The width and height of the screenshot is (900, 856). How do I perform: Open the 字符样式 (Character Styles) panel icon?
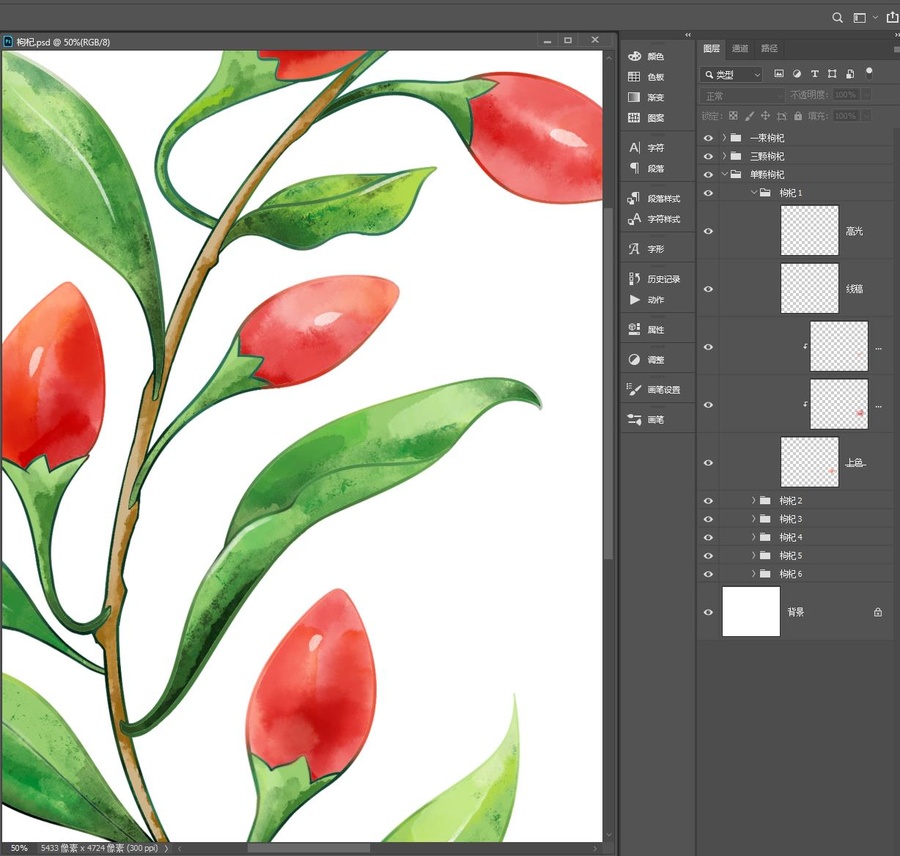(634, 219)
